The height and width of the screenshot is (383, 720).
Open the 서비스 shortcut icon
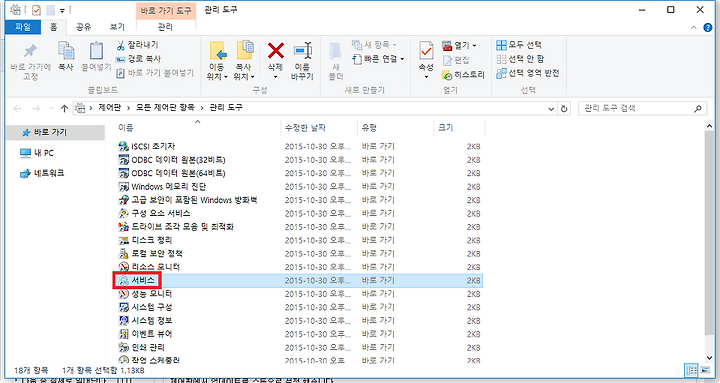123,280
